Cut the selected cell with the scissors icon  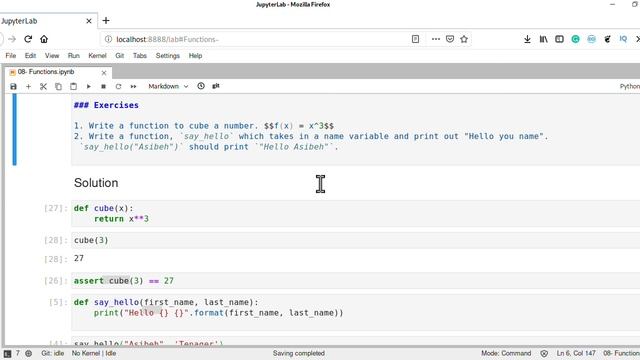click(43, 87)
